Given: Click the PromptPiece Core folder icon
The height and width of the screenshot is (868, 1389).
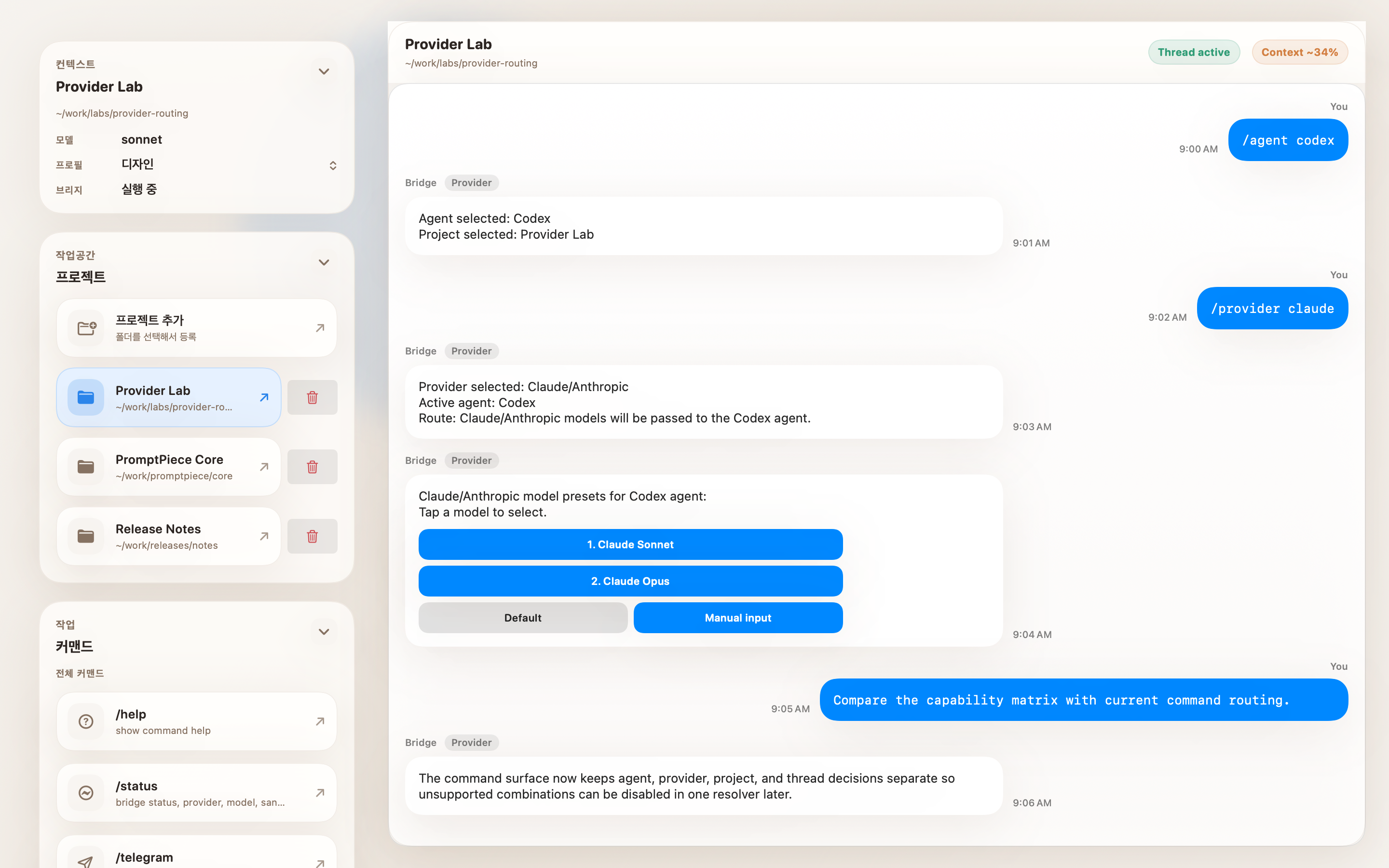Looking at the screenshot, I should pyautogui.click(x=86, y=467).
